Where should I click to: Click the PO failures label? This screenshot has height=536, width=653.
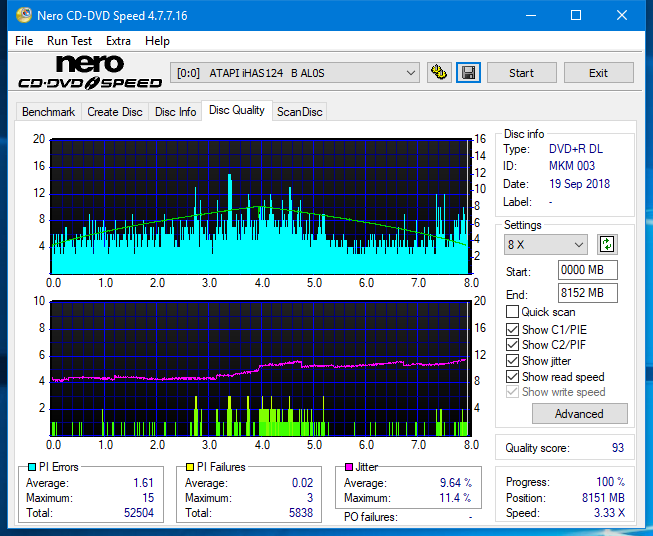click(371, 517)
